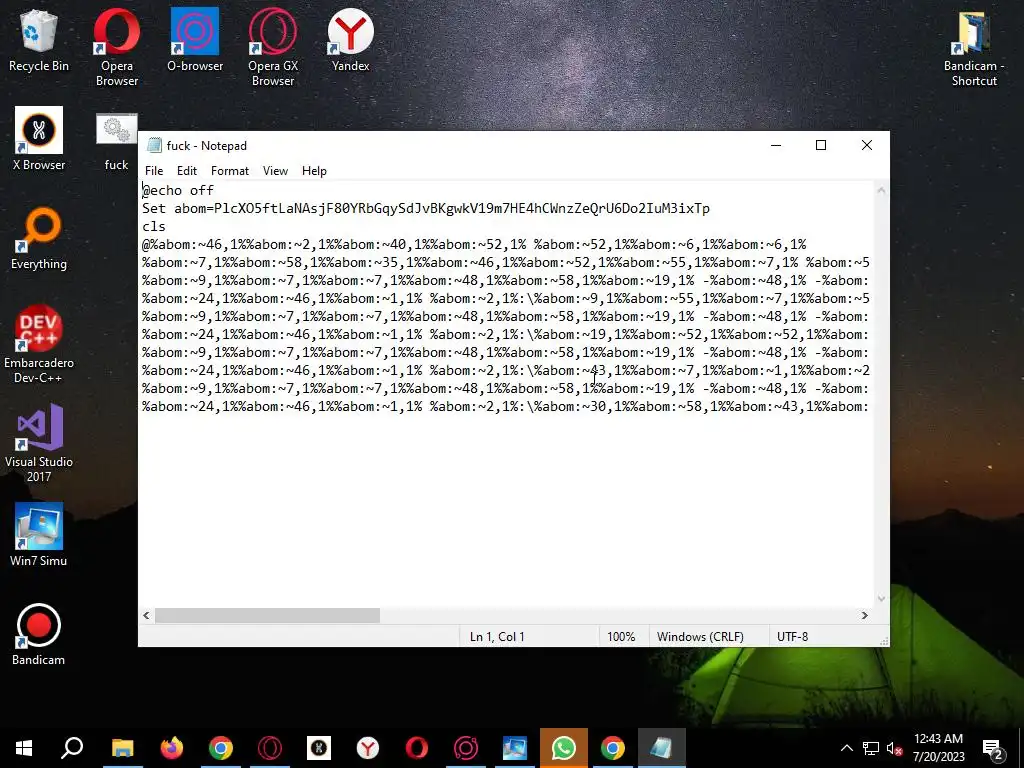The height and width of the screenshot is (768, 1024).
Task: Open the second Chrome icon in the taskbar
Action: (613, 748)
